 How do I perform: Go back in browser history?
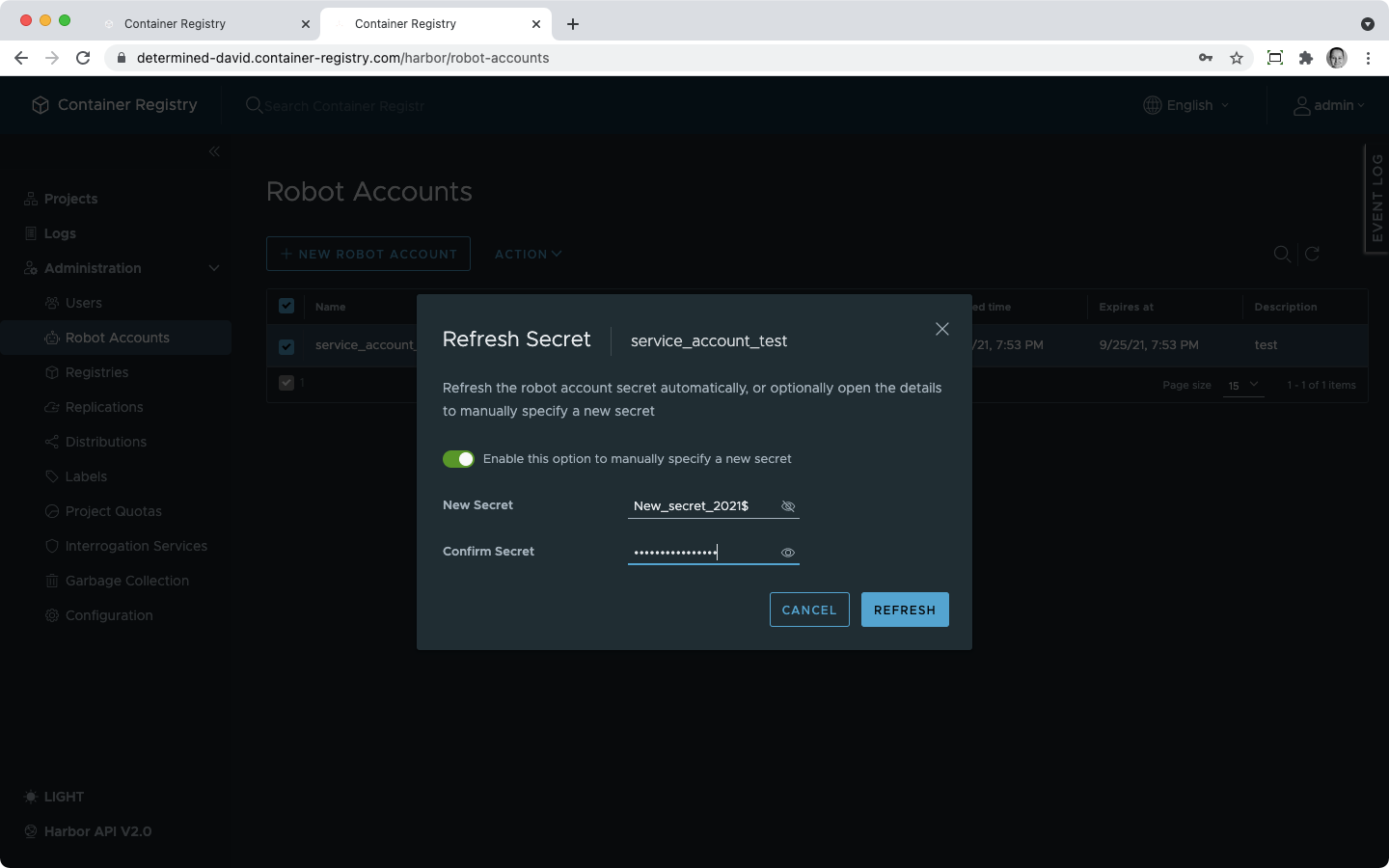click(21, 58)
